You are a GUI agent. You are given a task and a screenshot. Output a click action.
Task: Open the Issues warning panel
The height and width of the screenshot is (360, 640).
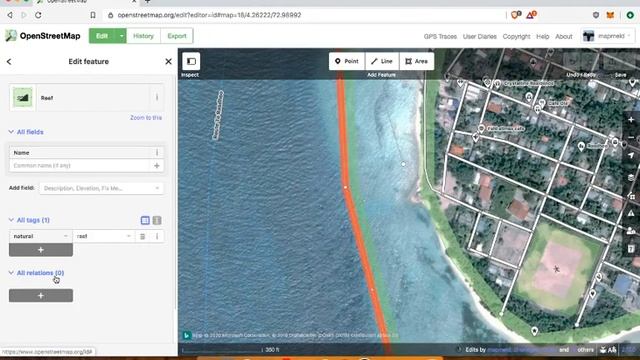(631, 213)
